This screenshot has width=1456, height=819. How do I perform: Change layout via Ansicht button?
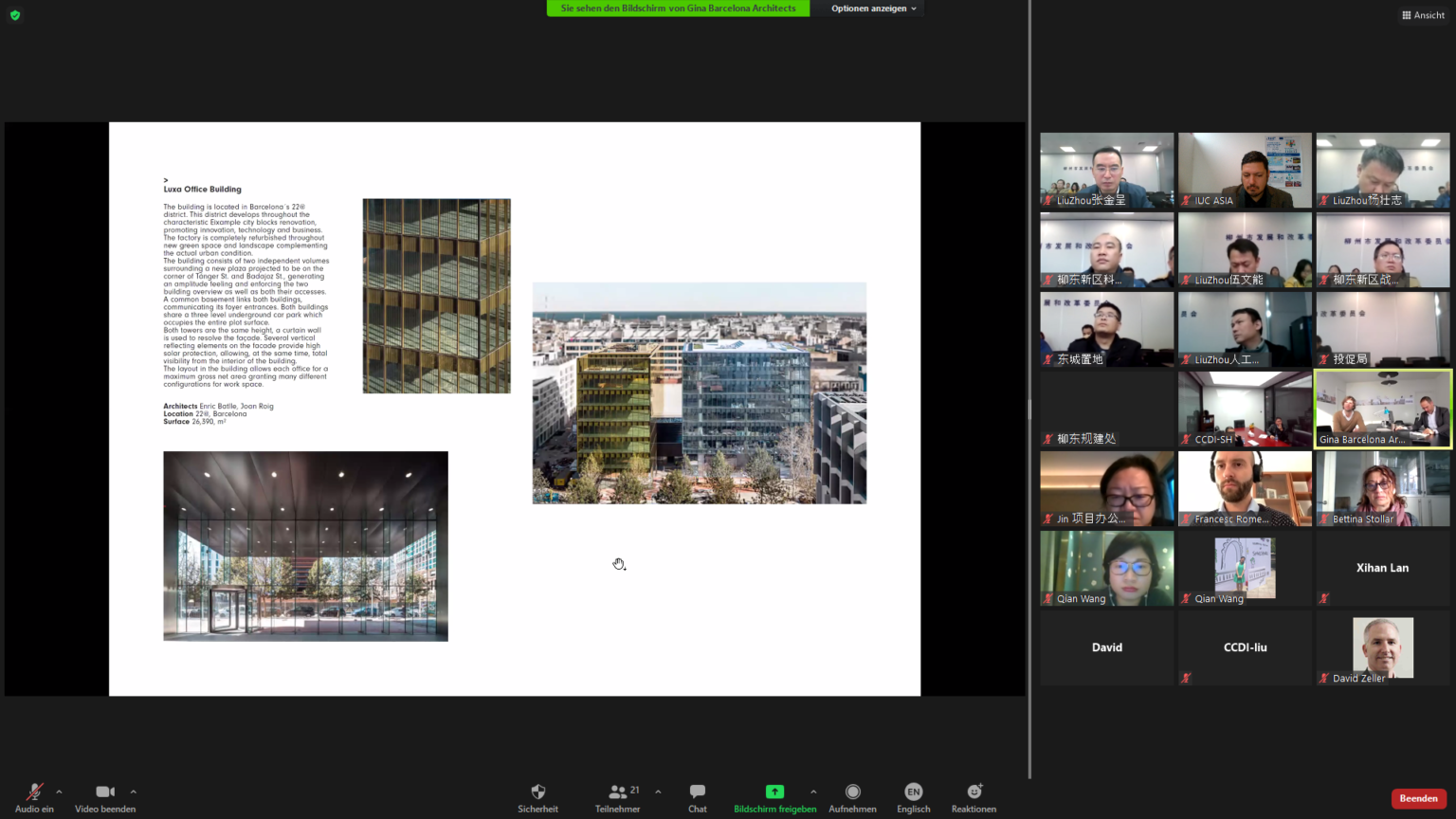tap(1423, 15)
